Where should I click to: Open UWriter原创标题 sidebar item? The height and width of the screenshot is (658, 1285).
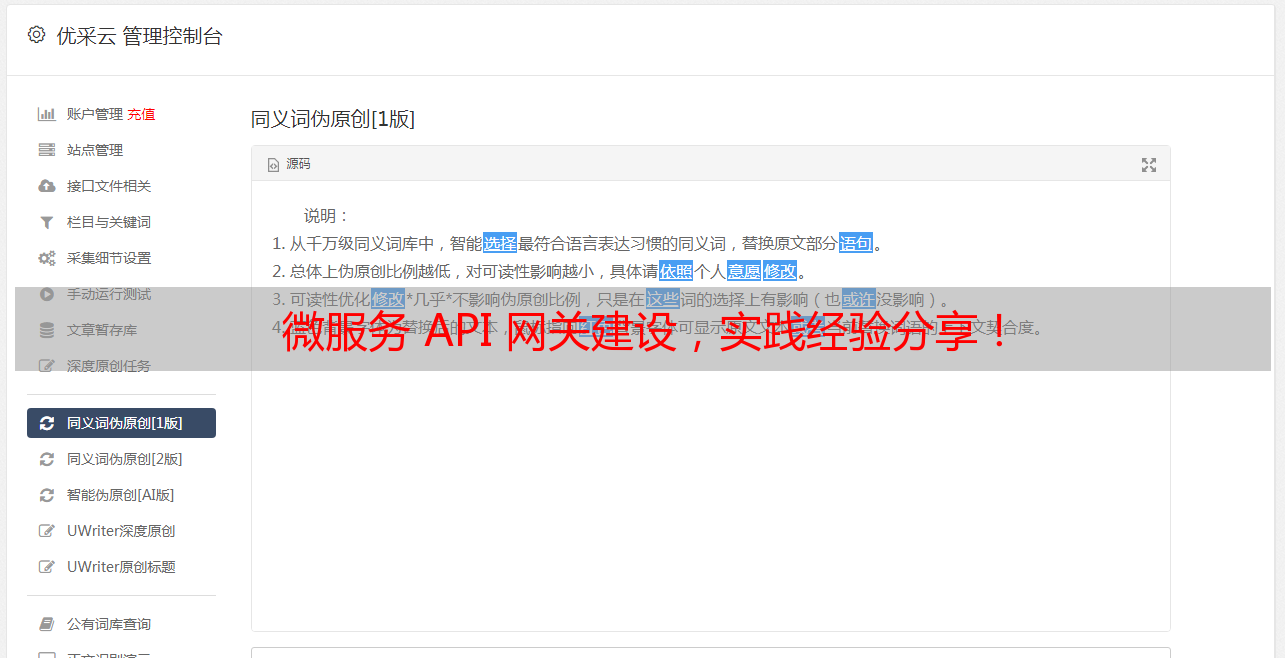pos(121,567)
